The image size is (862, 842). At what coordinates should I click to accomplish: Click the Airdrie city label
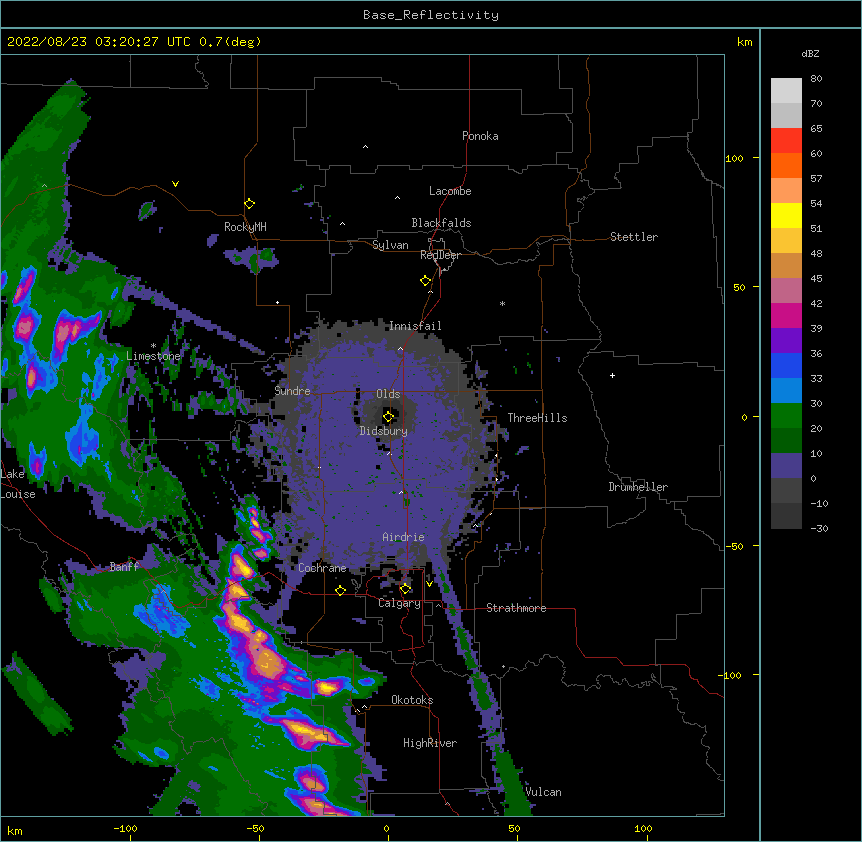pyautogui.click(x=403, y=537)
